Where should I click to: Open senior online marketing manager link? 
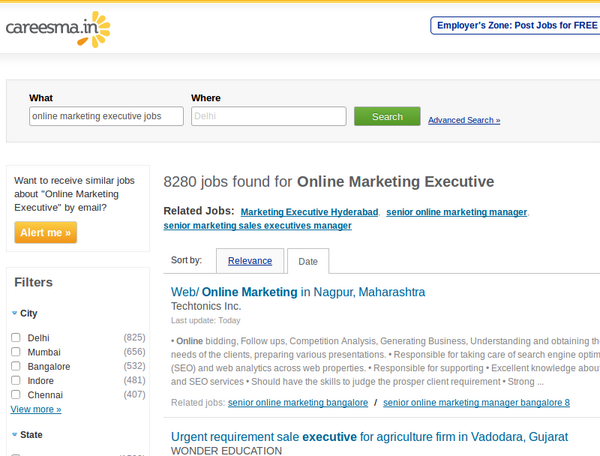point(457,212)
